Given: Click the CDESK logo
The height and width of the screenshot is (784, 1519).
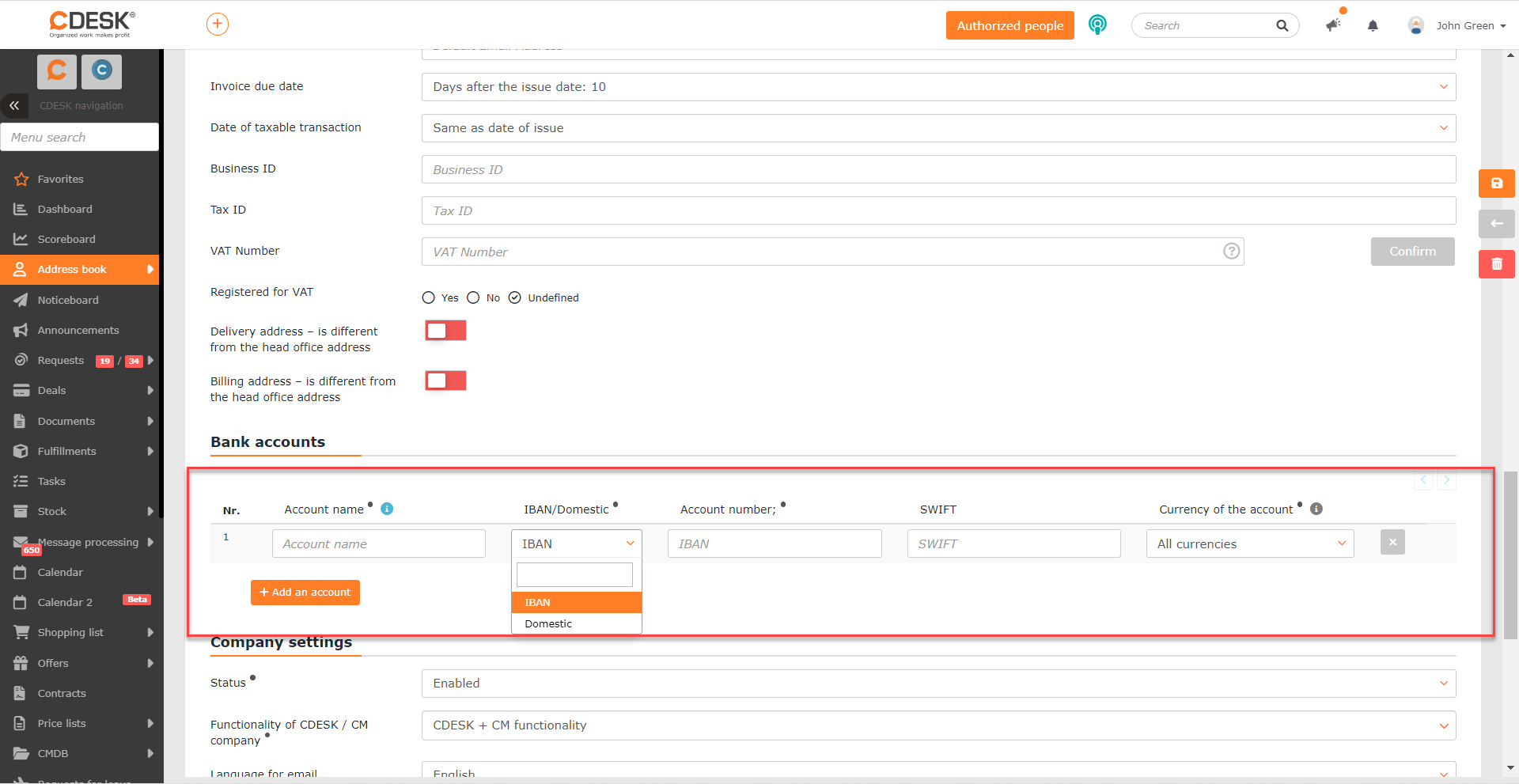Looking at the screenshot, I should [92, 24].
